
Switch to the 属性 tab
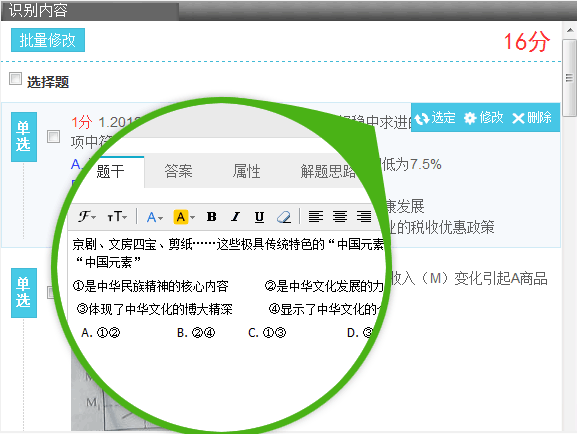[x=246, y=171]
